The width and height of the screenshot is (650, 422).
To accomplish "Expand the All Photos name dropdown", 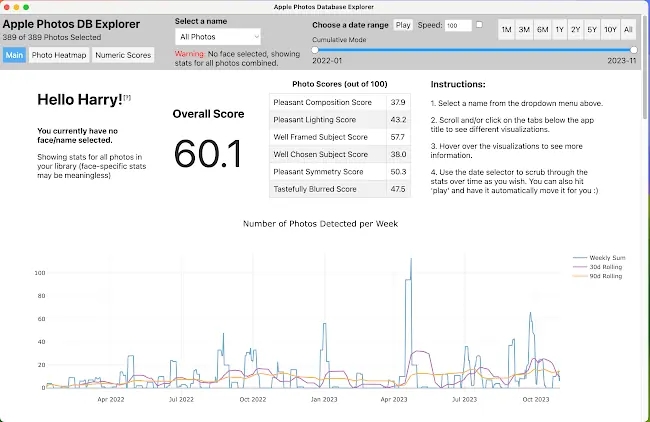I will 218,37.
